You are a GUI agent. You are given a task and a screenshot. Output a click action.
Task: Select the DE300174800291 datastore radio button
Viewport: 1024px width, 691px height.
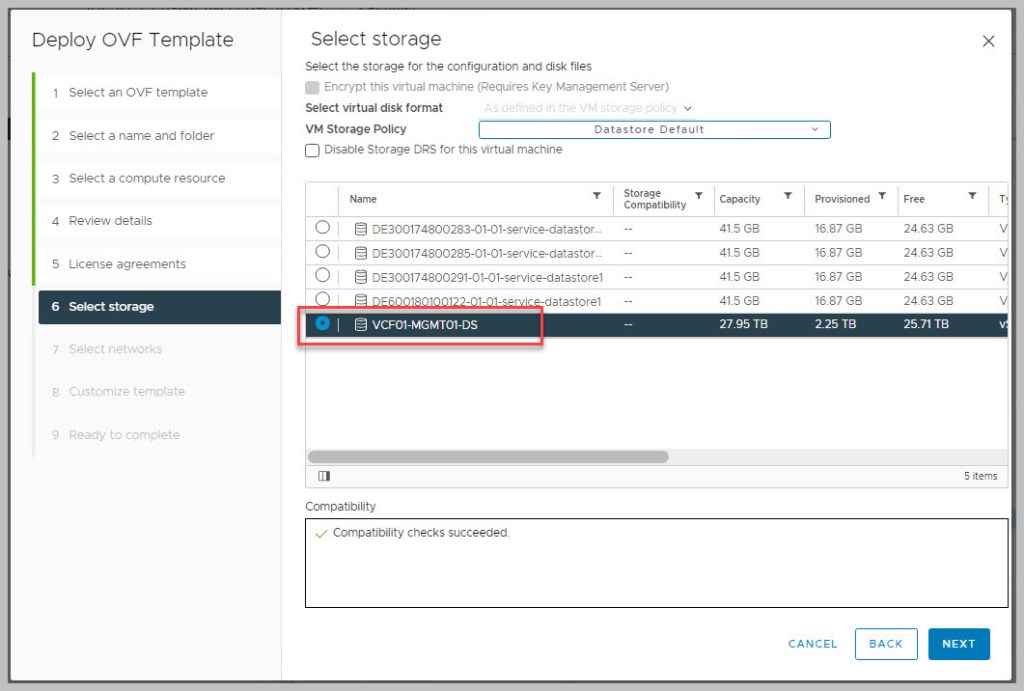point(322,275)
